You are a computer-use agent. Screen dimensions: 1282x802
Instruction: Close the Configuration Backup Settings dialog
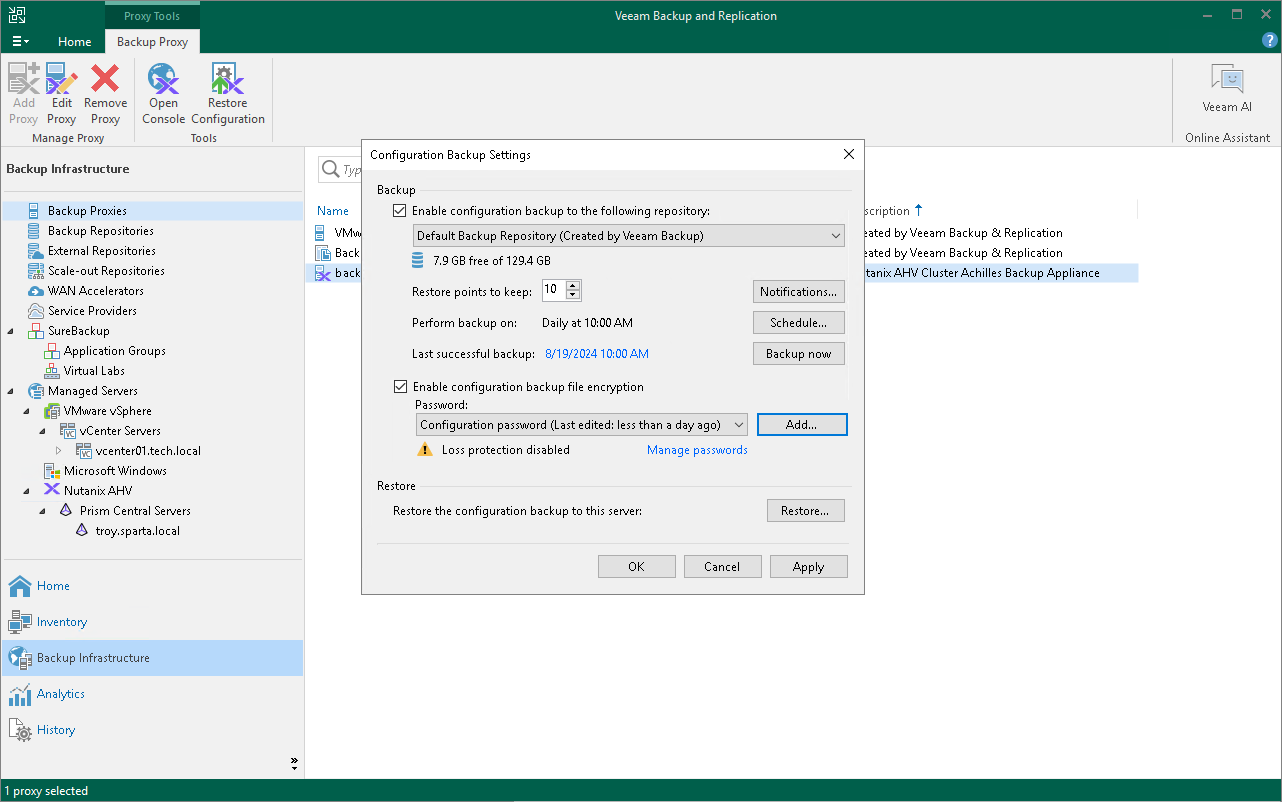pos(849,154)
